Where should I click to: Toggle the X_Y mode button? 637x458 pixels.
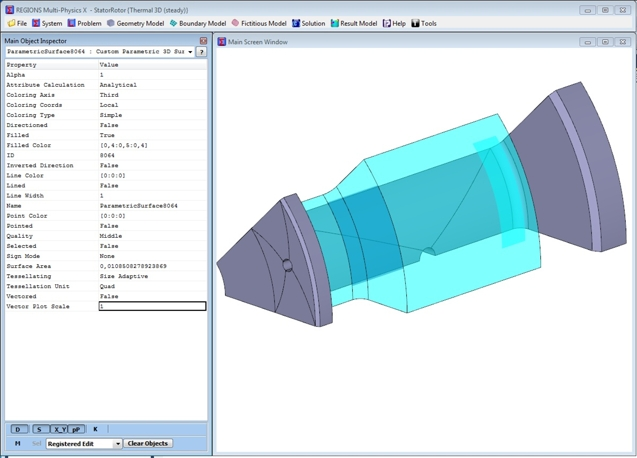pyautogui.click(x=59, y=429)
